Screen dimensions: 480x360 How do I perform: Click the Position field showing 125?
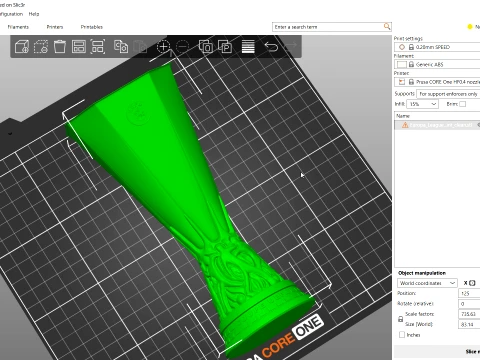pyautogui.click(x=469, y=293)
